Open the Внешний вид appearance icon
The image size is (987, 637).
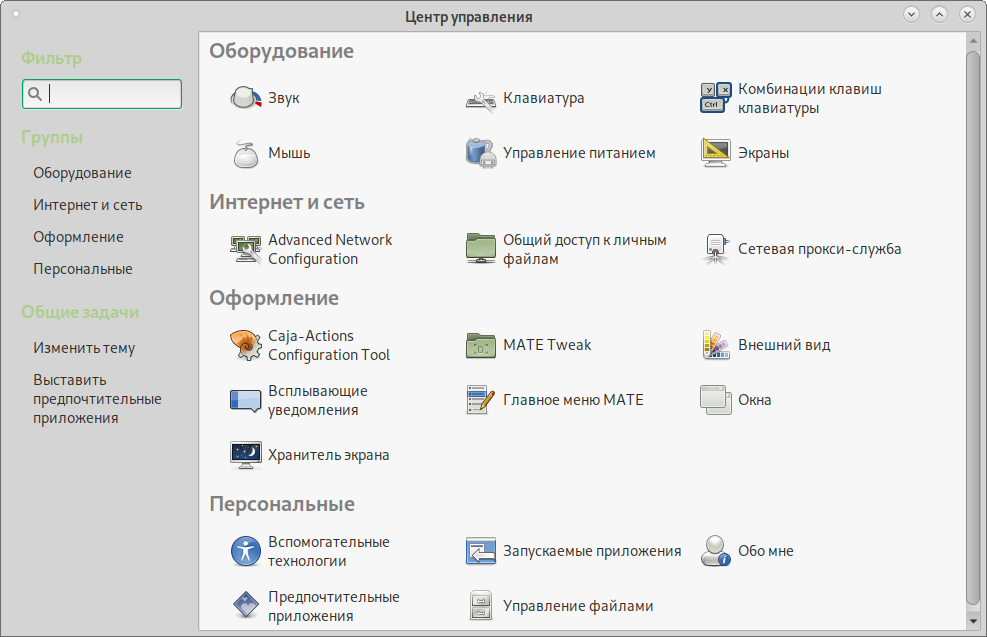[716, 345]
